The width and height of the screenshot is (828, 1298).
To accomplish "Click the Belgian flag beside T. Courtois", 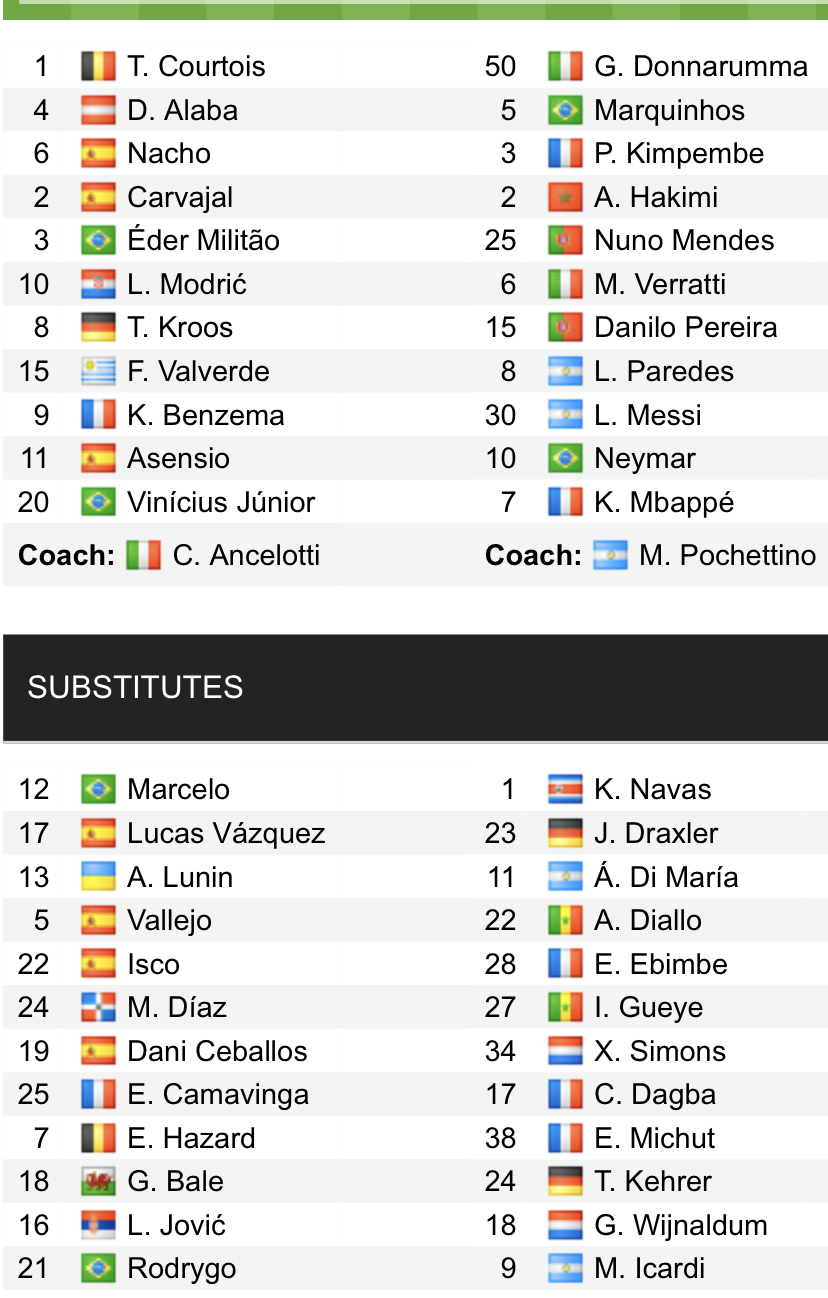I will pyautogui.click(x=97, y=67).
